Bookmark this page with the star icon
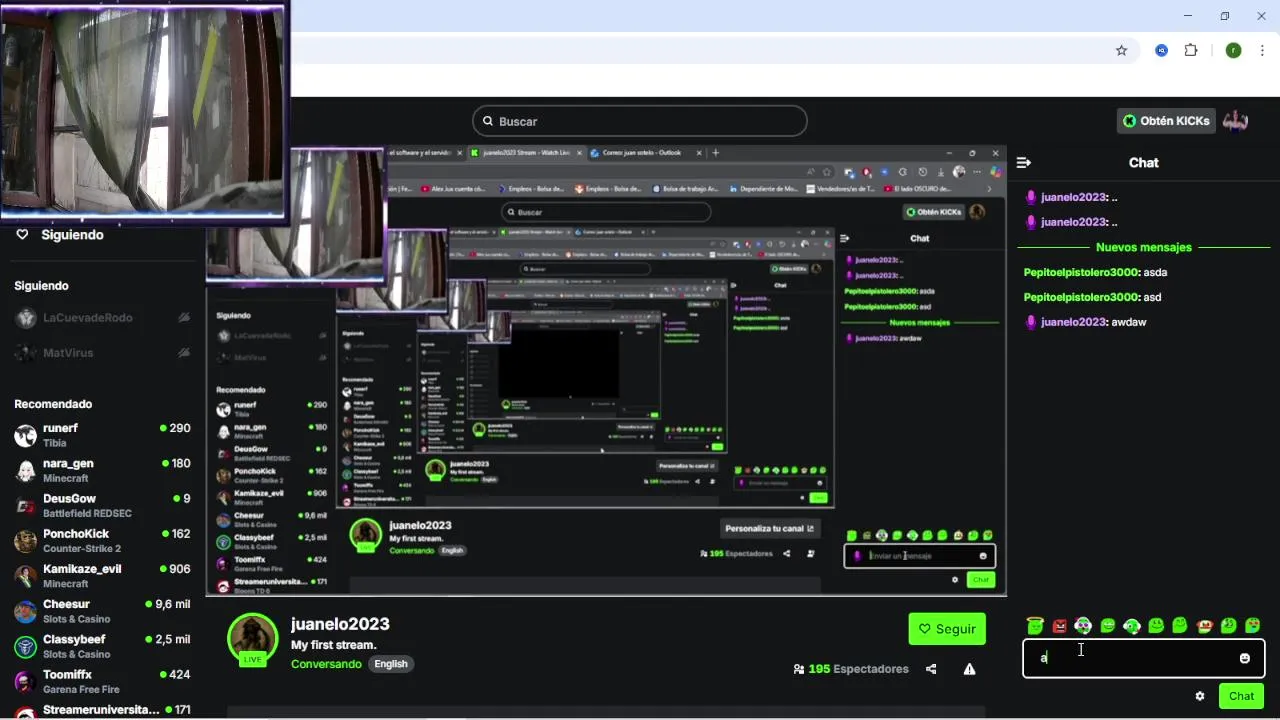This screenshot has width=1280, height=720. coord(1121,50)
